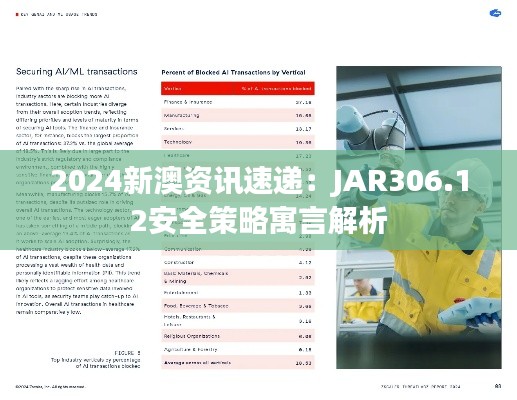This screenshot has width=517, height=400.
Task: Select the 'Construction' table row label
Action: click(179, 262)
